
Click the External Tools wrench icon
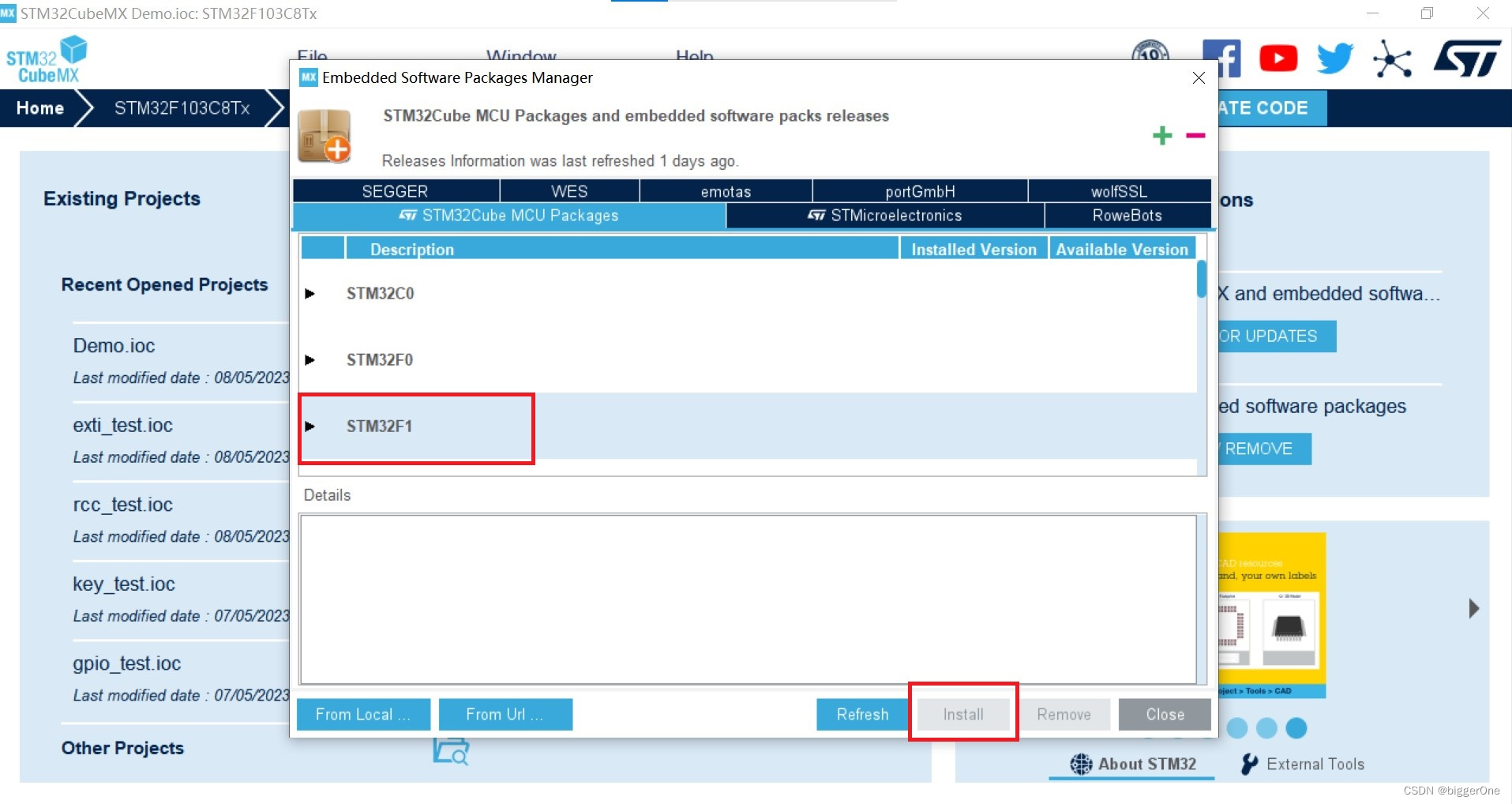tap(1249, 764)
